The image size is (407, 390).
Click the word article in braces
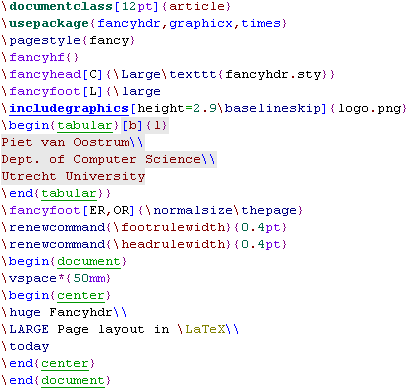197,6
